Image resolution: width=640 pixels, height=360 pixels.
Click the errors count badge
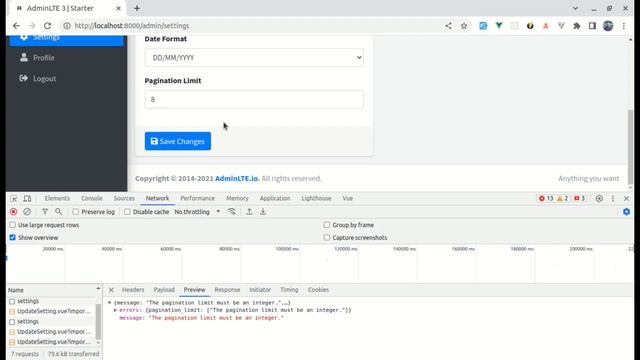[546, 198]
